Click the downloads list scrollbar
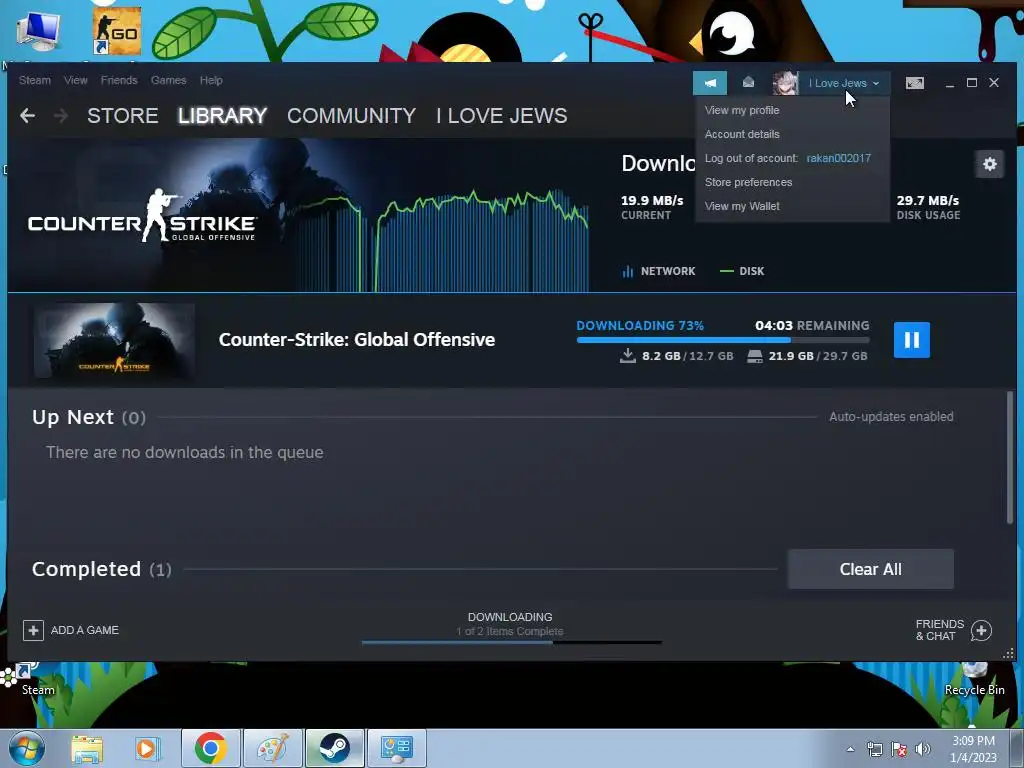Viewport: 1024px width, 768px height. tap(1010, 457)
